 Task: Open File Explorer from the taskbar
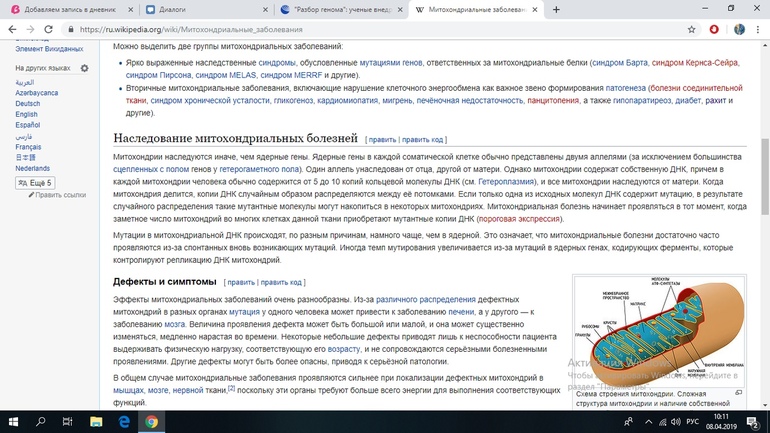(96, 421)
